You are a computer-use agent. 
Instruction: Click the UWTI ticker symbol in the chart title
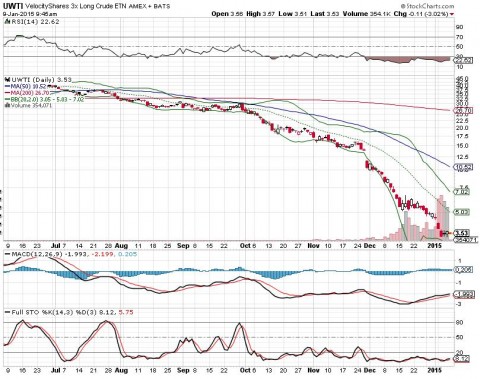[12, 6]
